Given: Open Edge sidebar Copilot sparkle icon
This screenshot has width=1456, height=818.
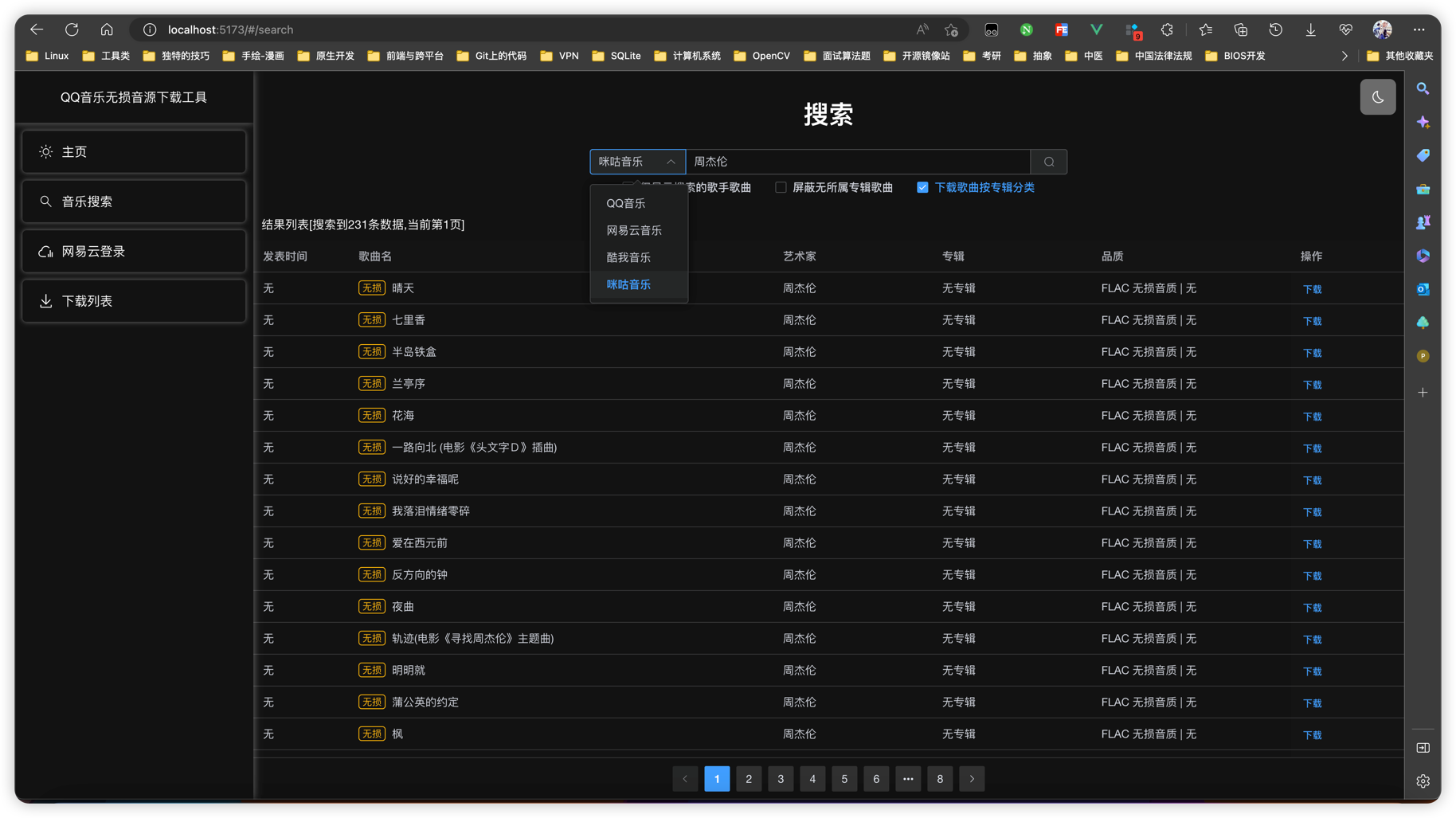Looking at the screenshot, I should point(1423,122).
